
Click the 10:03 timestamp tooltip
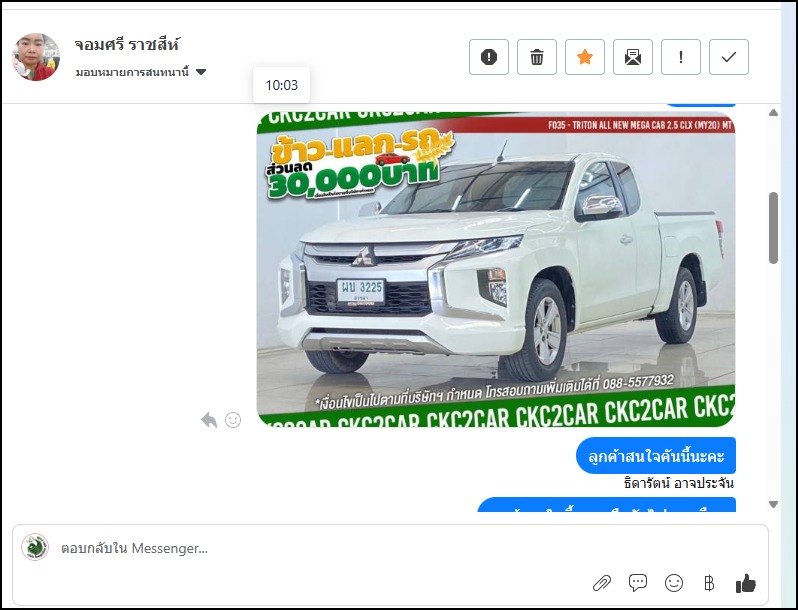click(281, 85)
